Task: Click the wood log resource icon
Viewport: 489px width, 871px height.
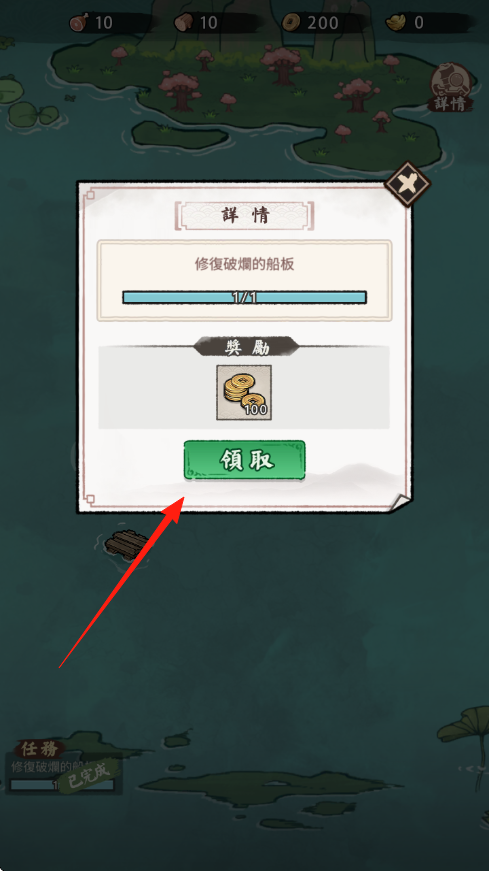Action: 183,23
